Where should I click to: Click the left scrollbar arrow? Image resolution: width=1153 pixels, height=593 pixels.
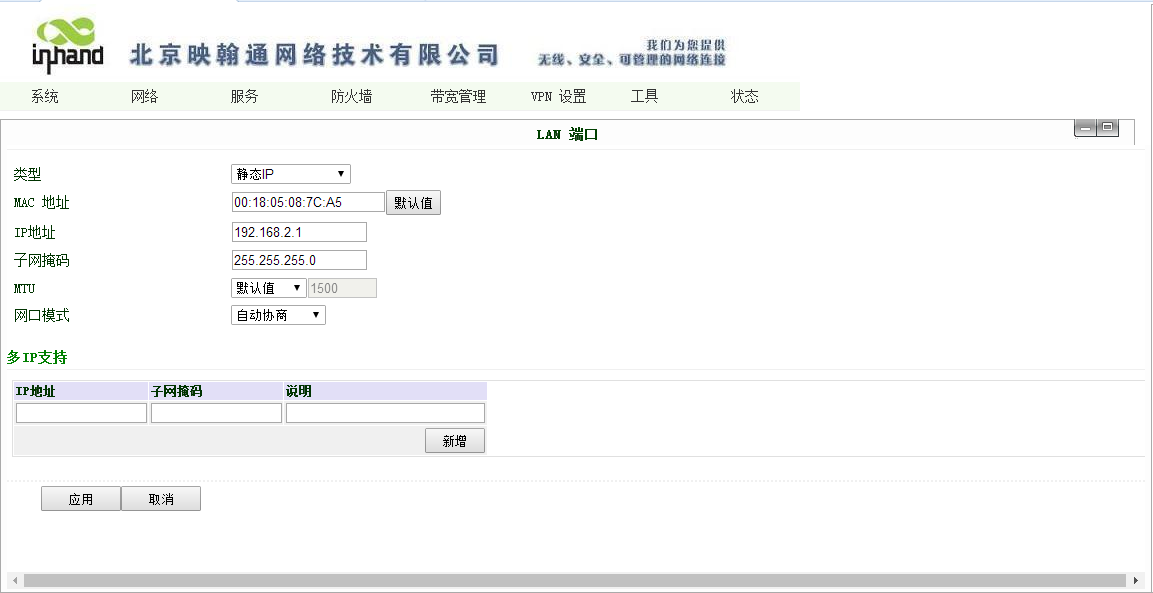coord(14,580)
